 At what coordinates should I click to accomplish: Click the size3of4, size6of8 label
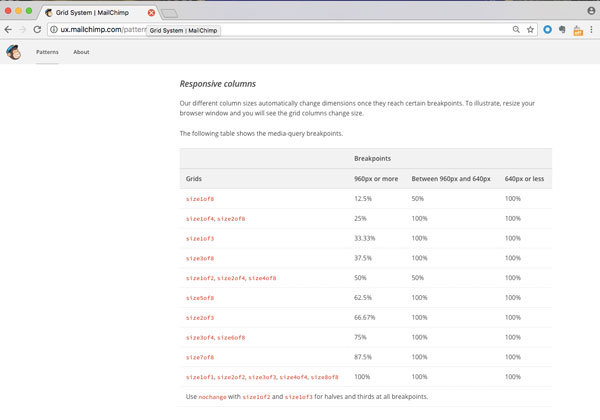(x=215, y=338)
